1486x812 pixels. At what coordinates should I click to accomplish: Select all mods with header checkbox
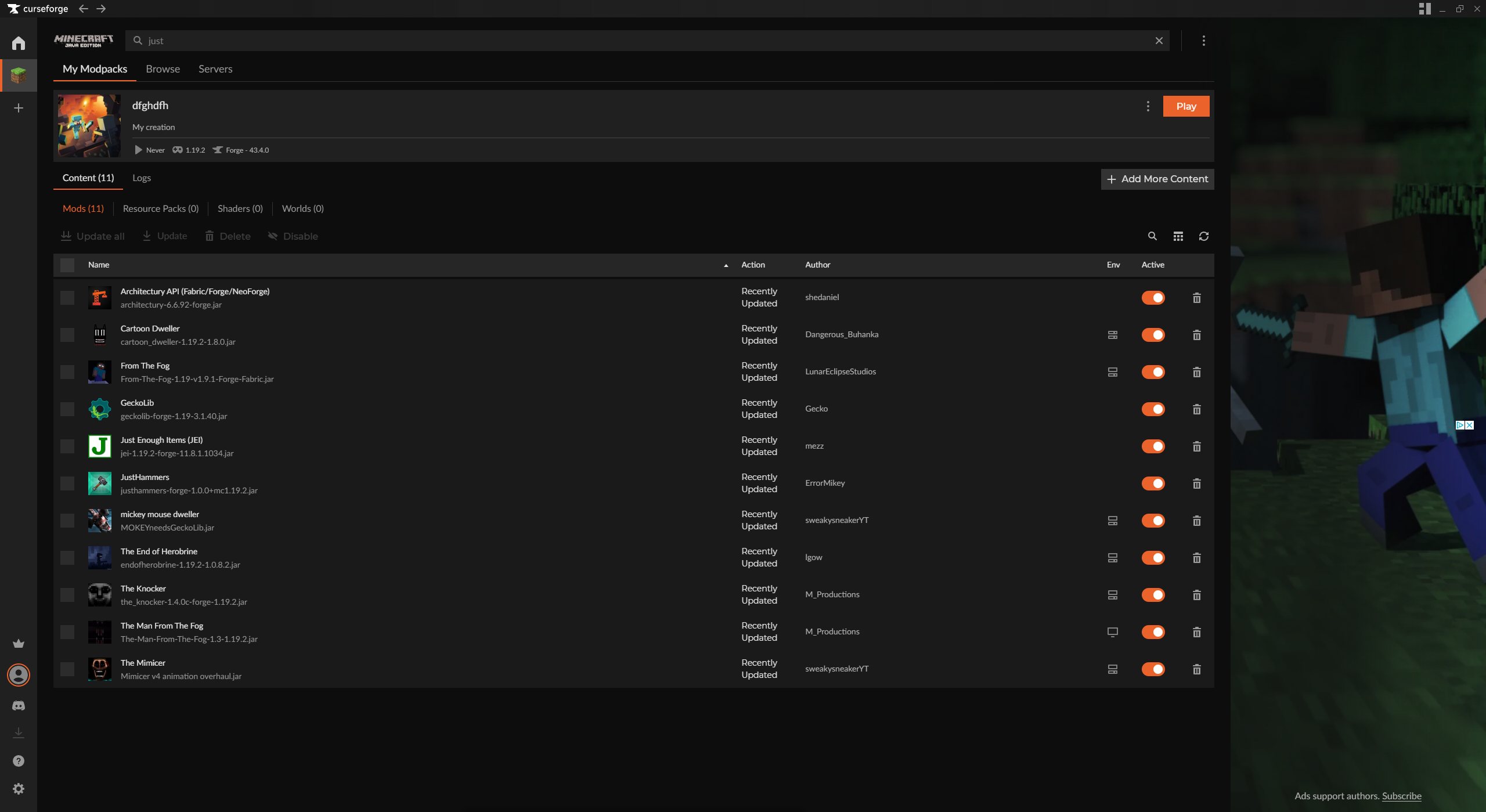coord(67,265)
